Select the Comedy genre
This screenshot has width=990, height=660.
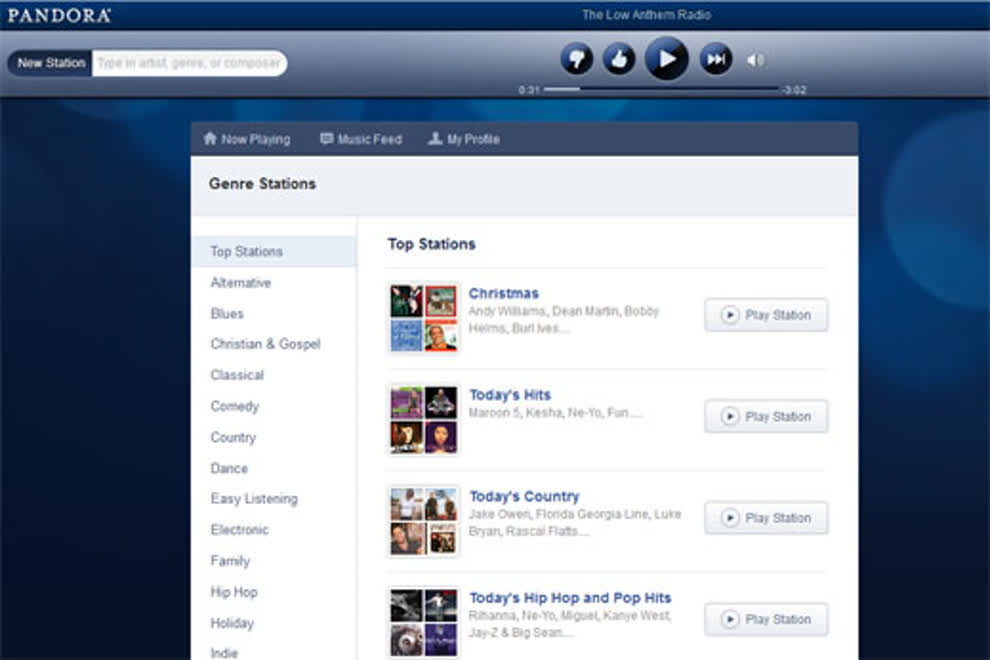pyautogui.click(x=235, y=406)
